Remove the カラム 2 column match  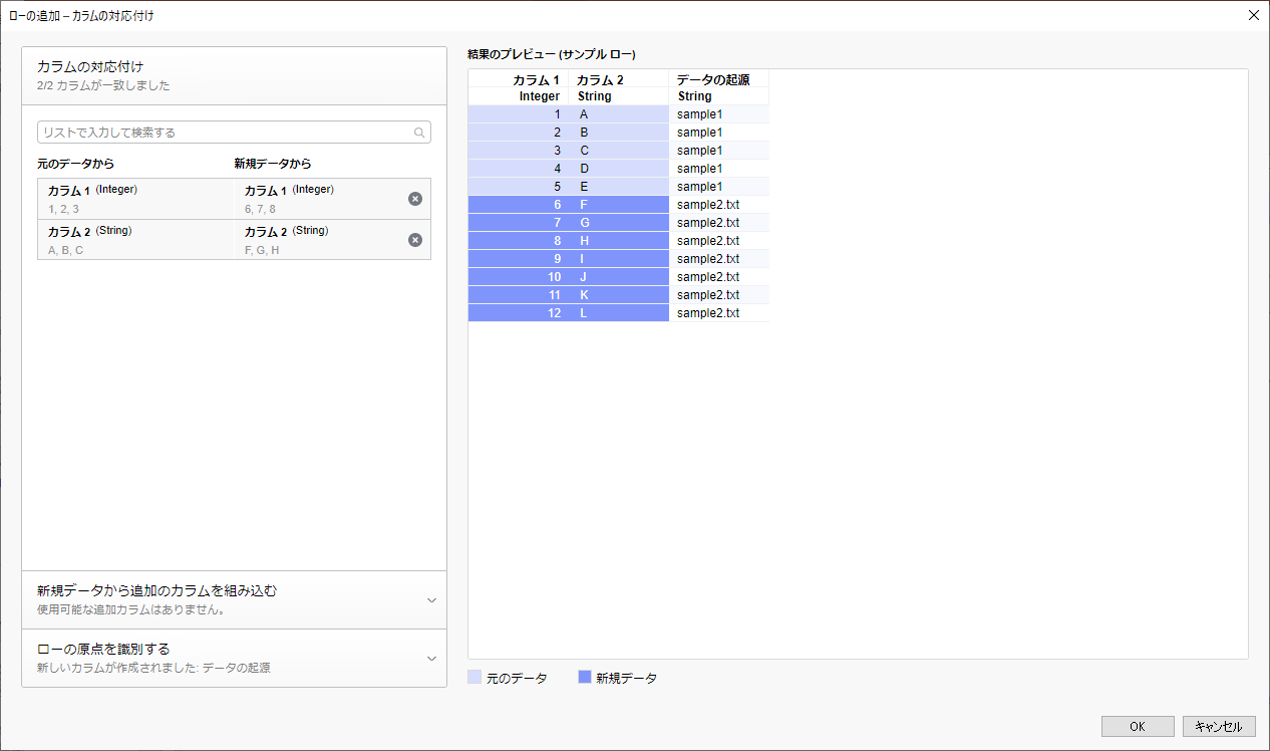coord(415,240)
